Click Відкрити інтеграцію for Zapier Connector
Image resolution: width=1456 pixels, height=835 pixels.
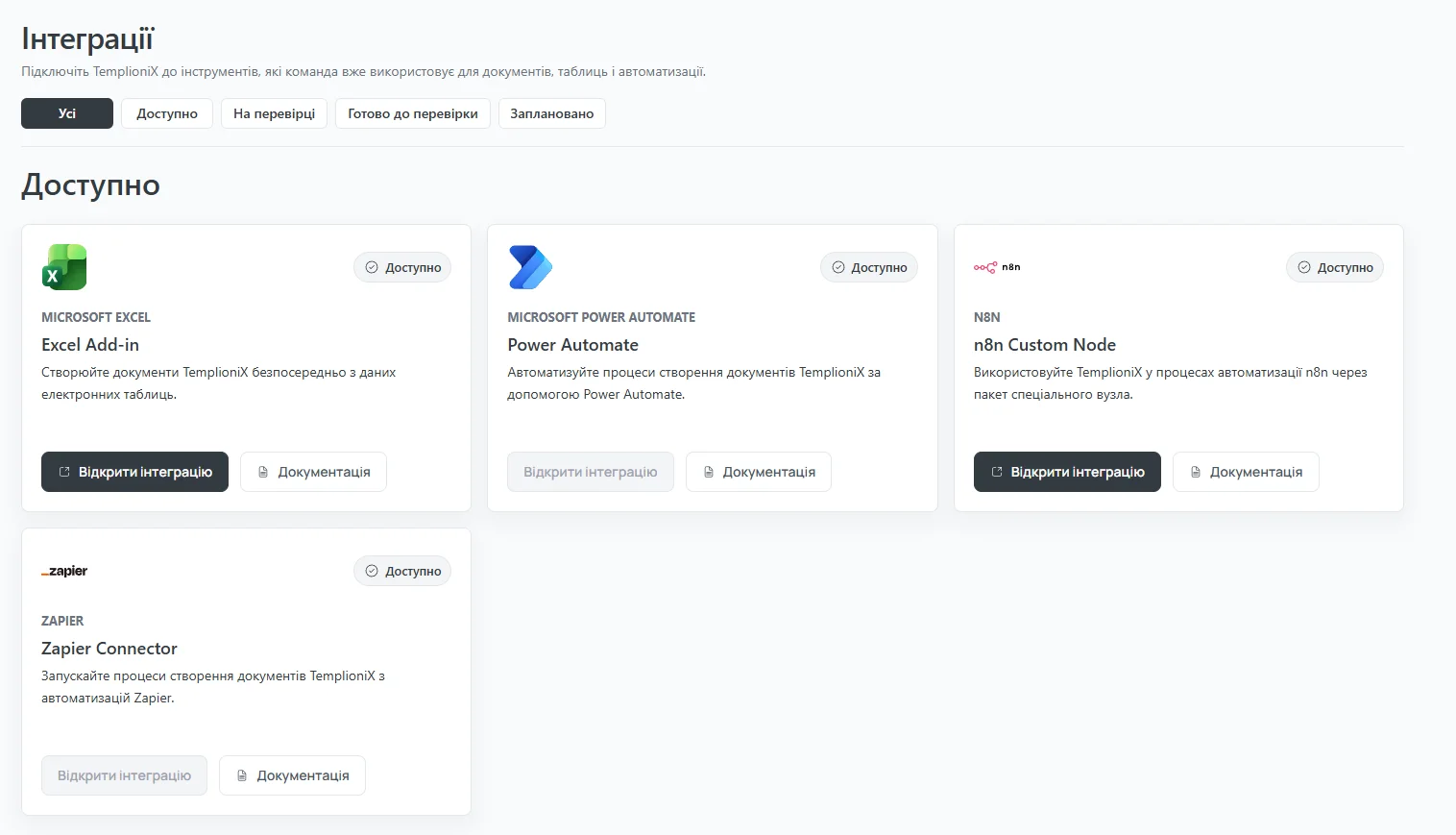coord(124,775)
